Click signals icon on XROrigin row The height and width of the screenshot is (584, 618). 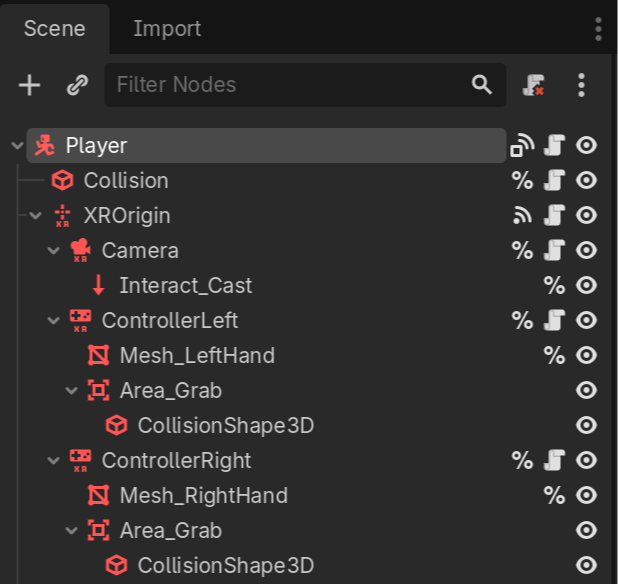(x=522, y=215)
